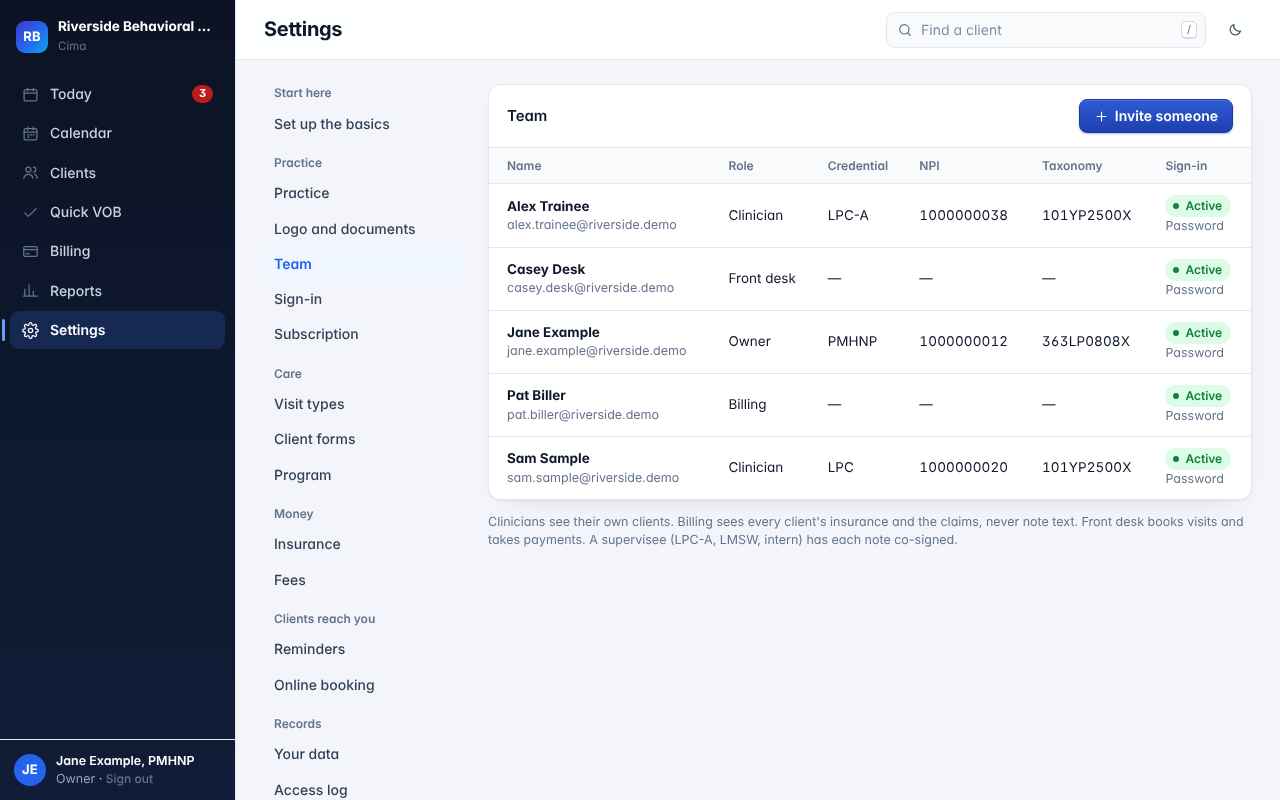Click the Settings gear icon

30,330
